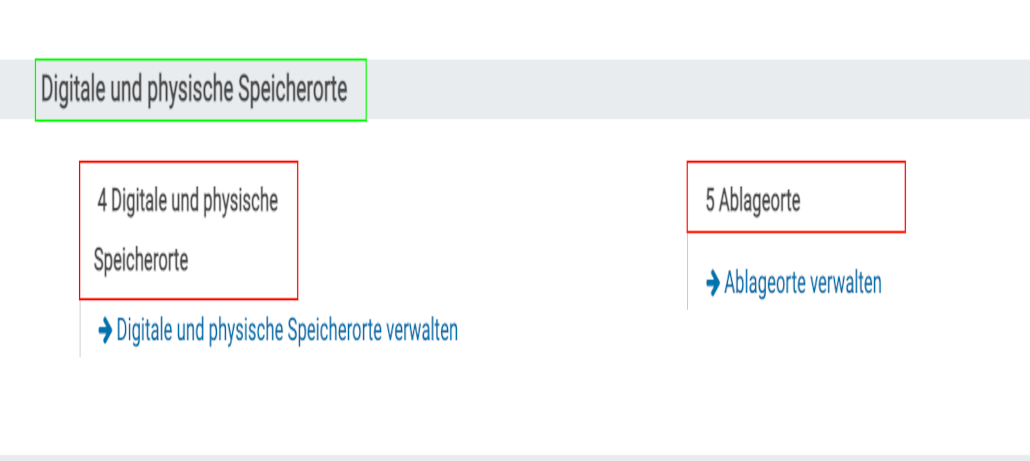1030x461 pixels.
Task: Click the arrow icon before Ablageorte verwalten
Action: pyautogui.click(x=713, y=283)
